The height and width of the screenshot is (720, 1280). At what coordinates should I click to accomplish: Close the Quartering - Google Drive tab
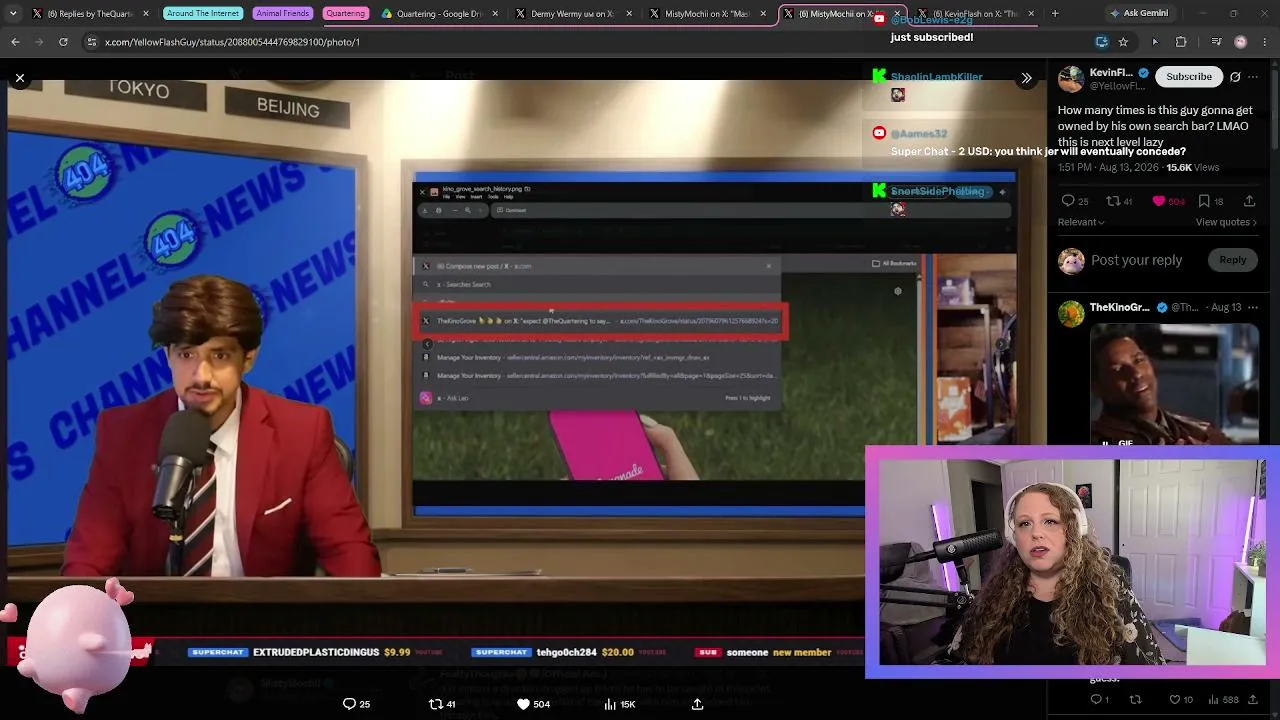[x=496, y=14]
